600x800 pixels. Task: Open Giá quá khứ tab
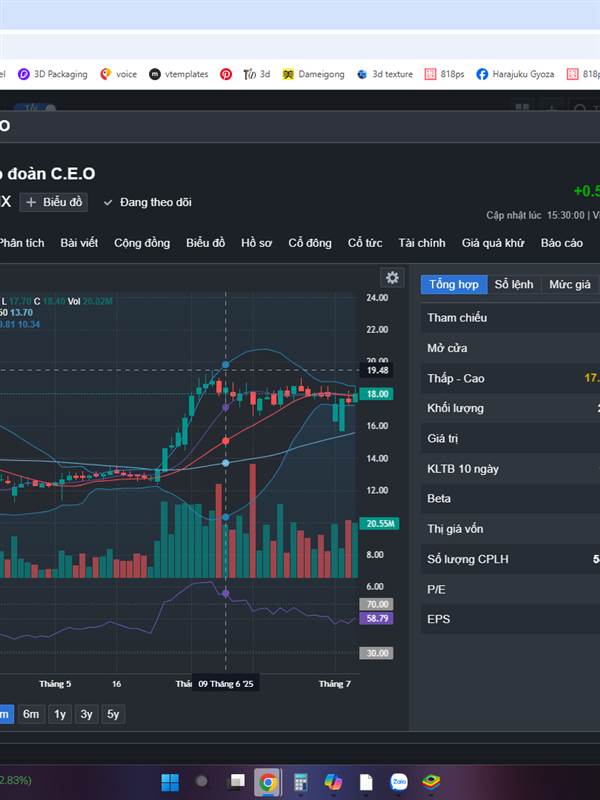(x=493, y=243)
